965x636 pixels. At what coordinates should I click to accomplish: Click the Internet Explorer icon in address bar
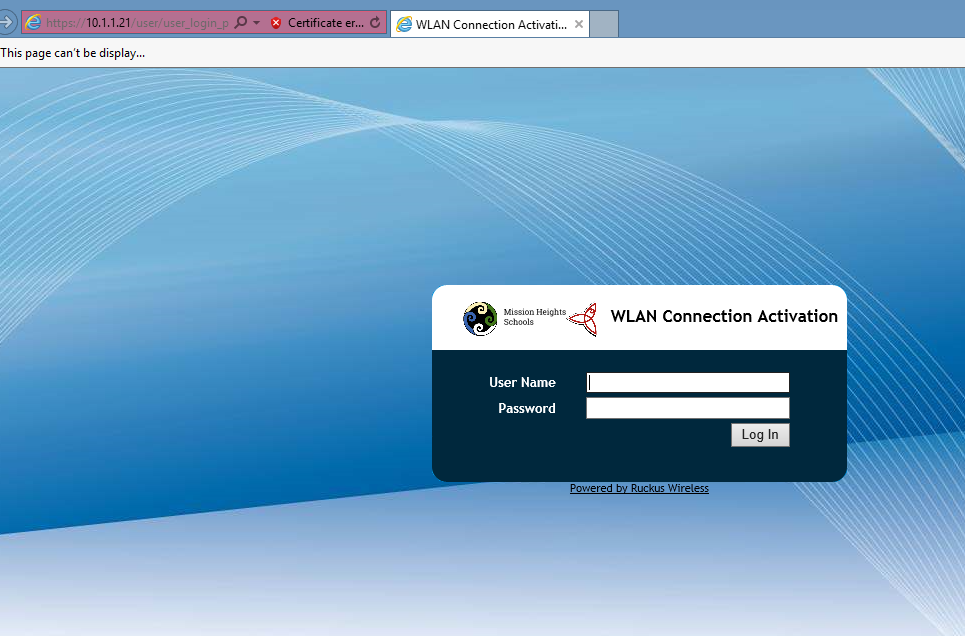[33, 23]
